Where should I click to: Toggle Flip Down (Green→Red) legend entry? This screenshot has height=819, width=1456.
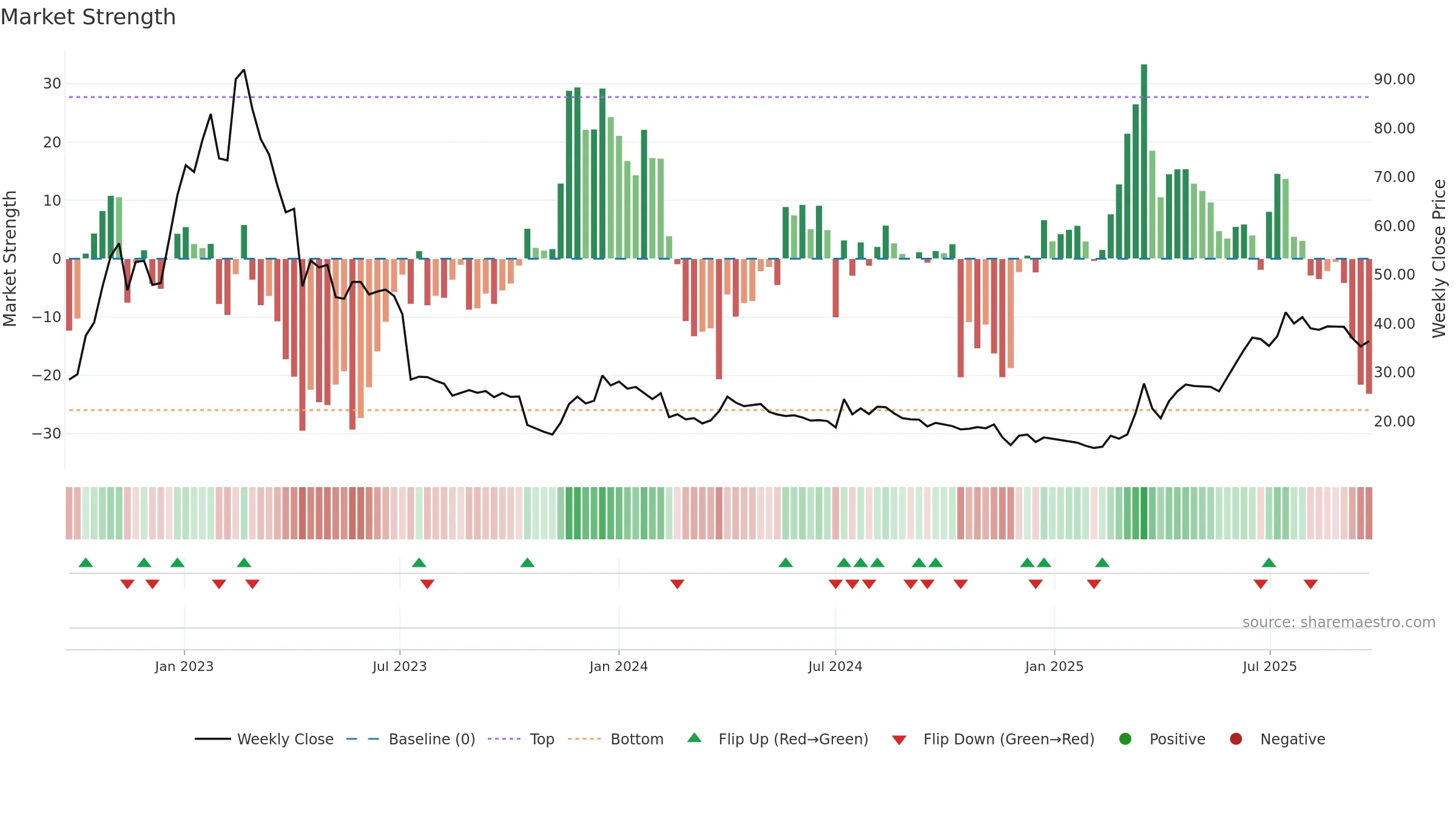click(993, 739)
